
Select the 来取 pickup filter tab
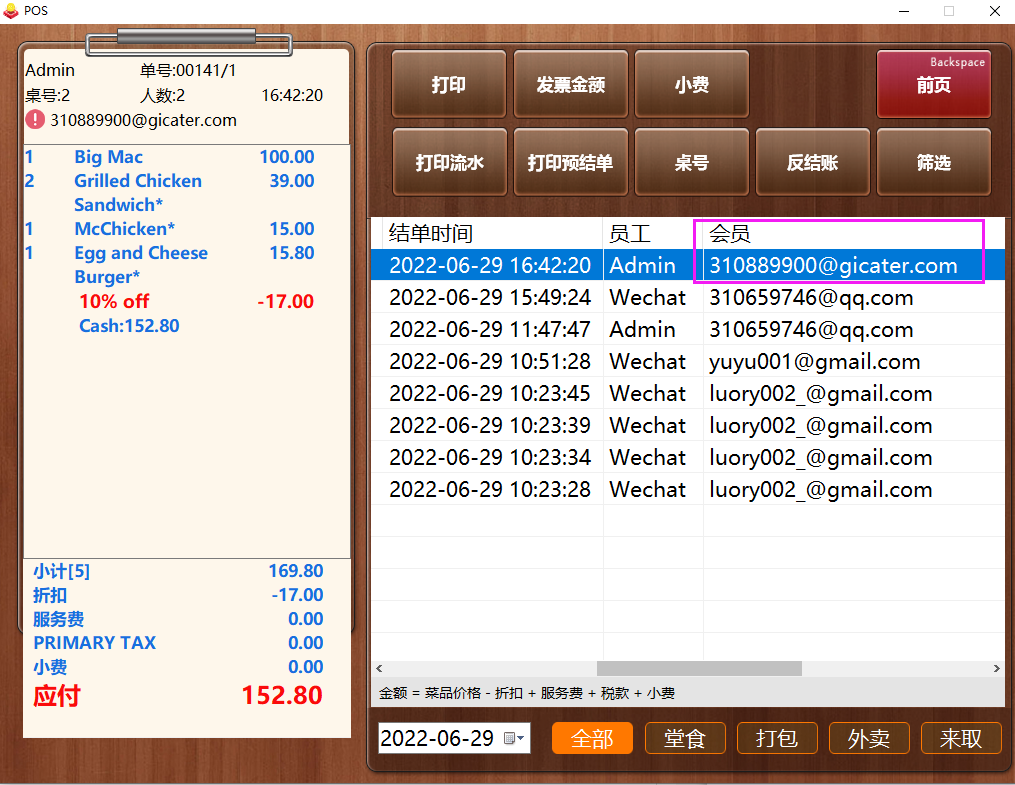(x=961, y=738)
